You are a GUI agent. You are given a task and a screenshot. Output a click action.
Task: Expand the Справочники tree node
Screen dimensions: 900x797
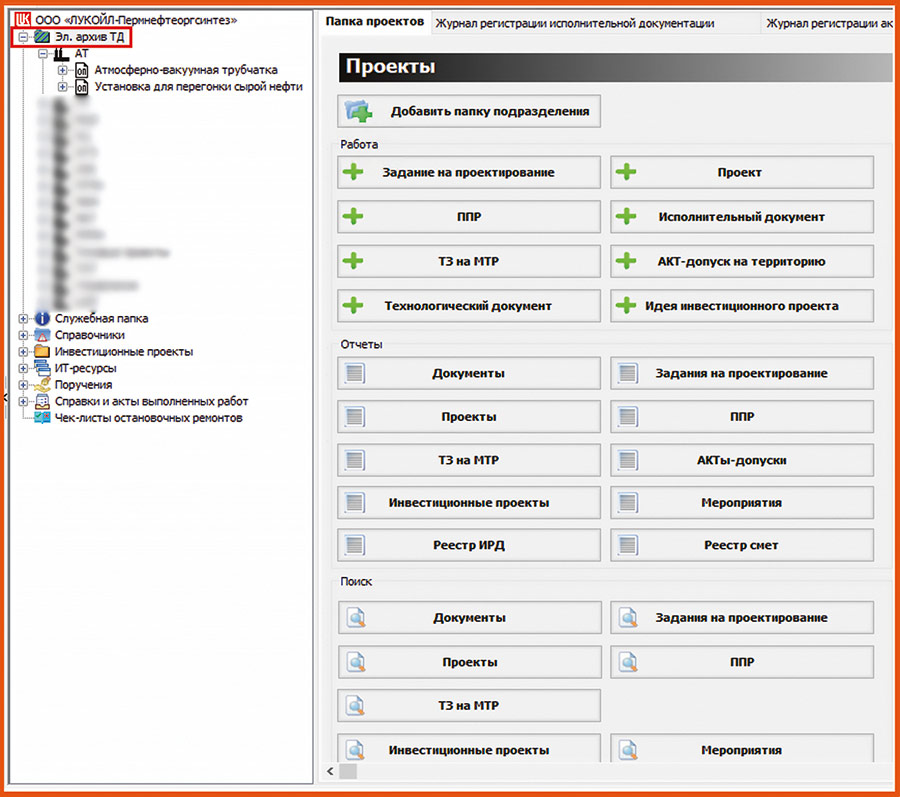pyautogui.click(x=24, y=336)
